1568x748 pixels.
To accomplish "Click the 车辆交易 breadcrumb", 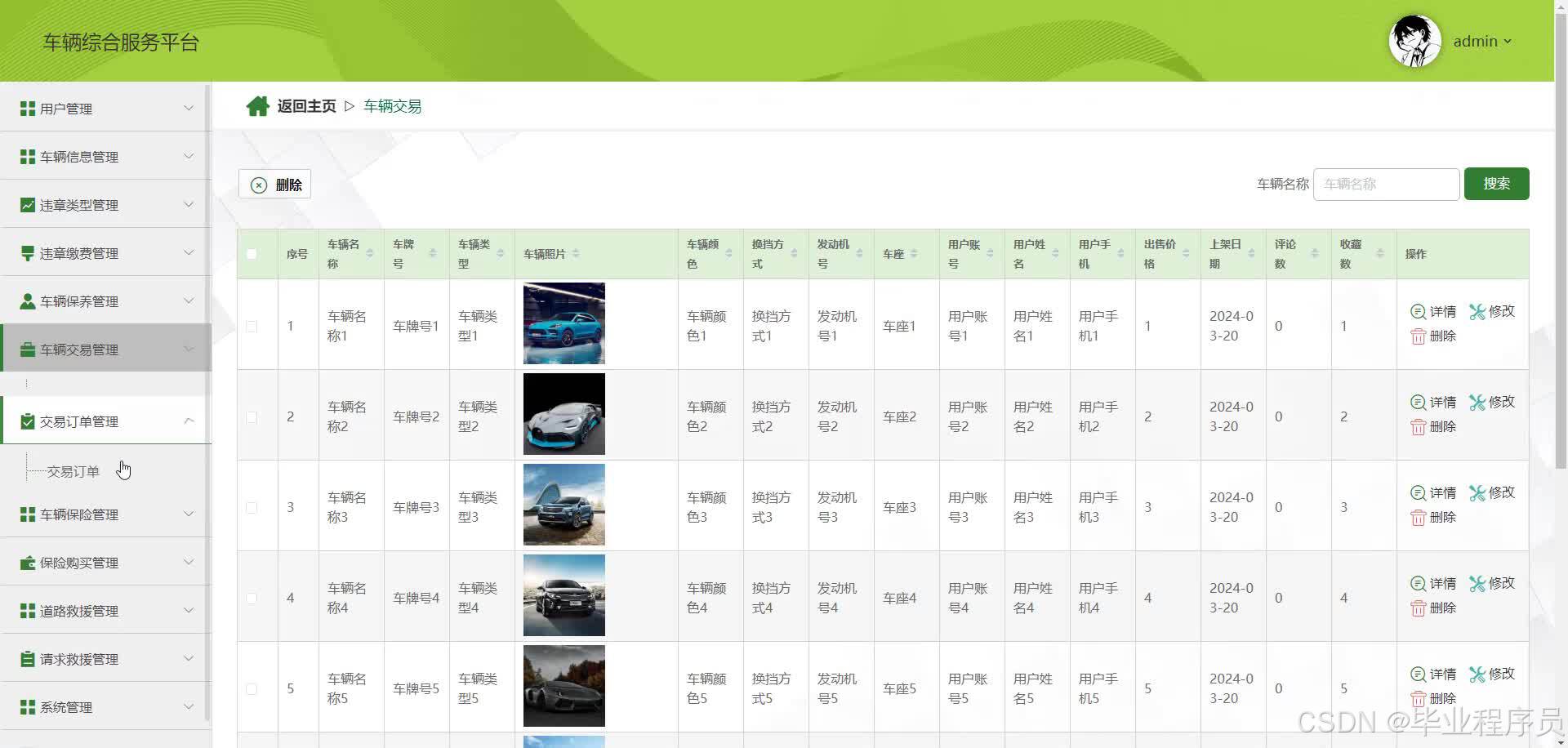I will (393, 106).
